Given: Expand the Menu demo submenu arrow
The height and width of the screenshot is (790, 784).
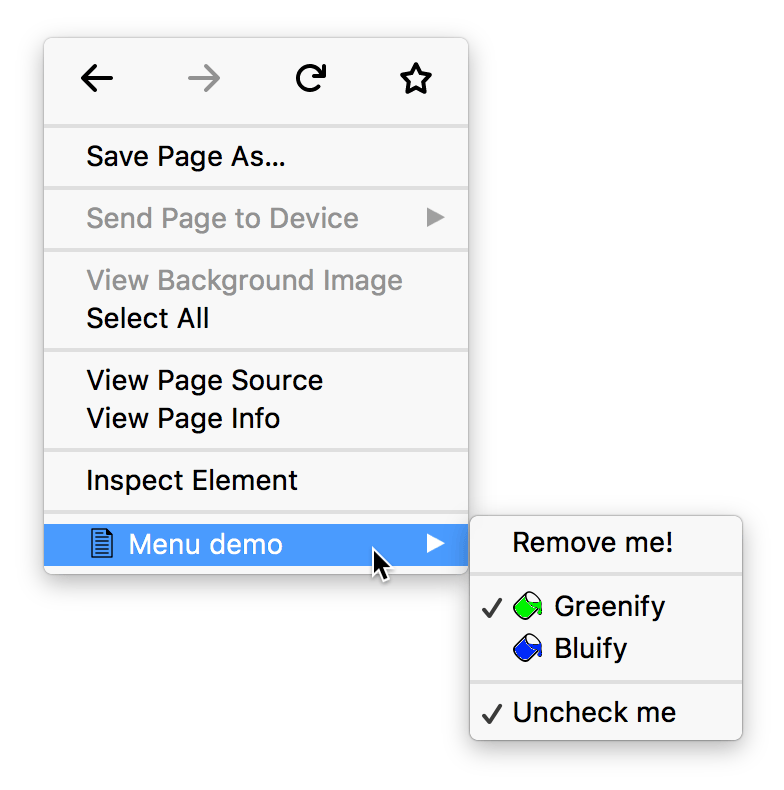Looking at the screenshot, I should coord(435,543).
